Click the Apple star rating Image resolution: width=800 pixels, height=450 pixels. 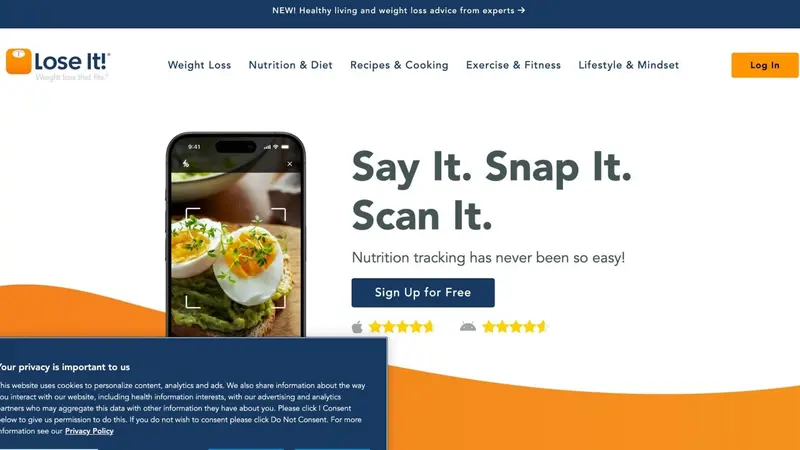[x=401, y=327]
